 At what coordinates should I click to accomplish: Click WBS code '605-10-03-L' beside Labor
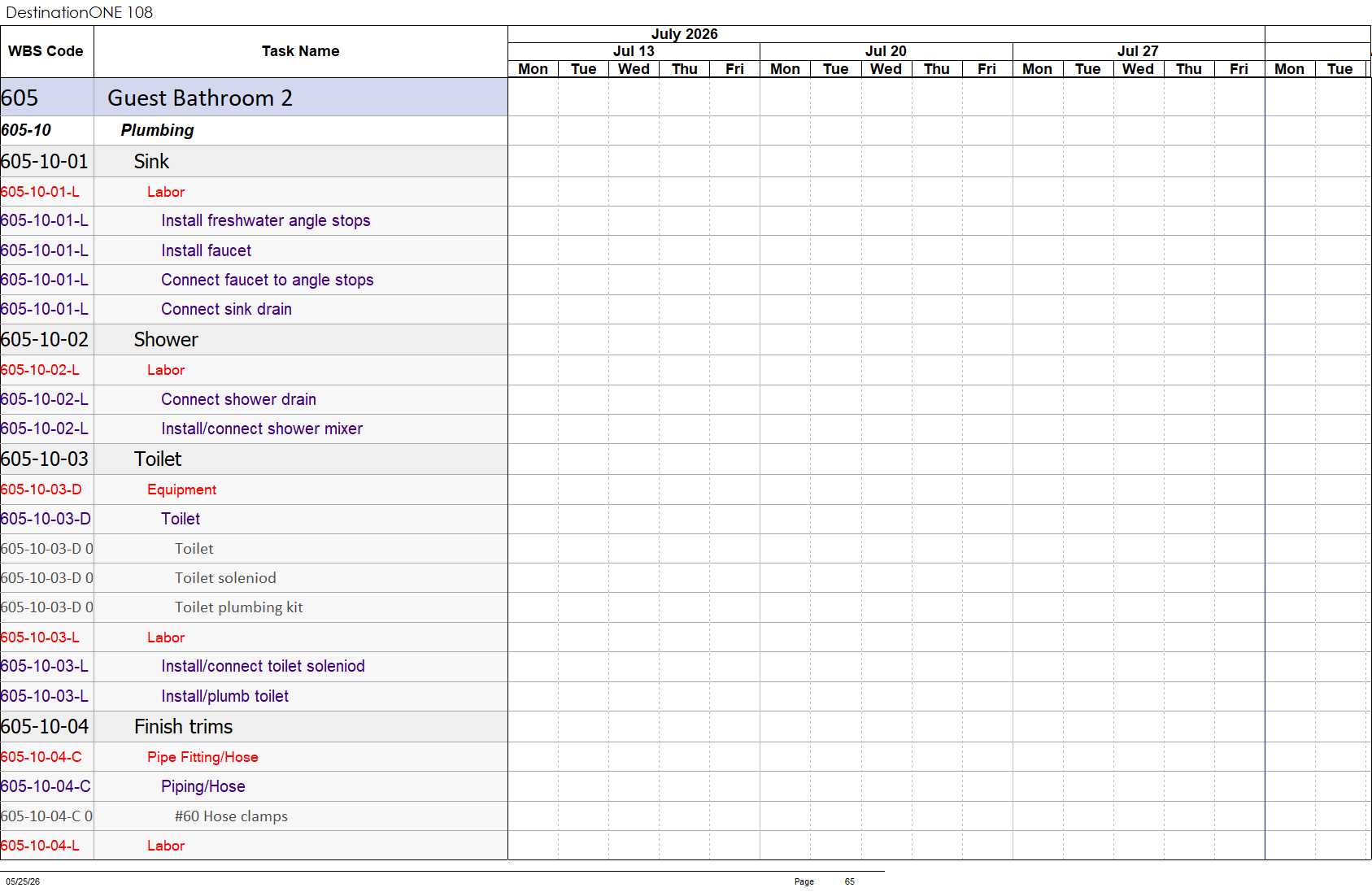click(x=40, y=637)
